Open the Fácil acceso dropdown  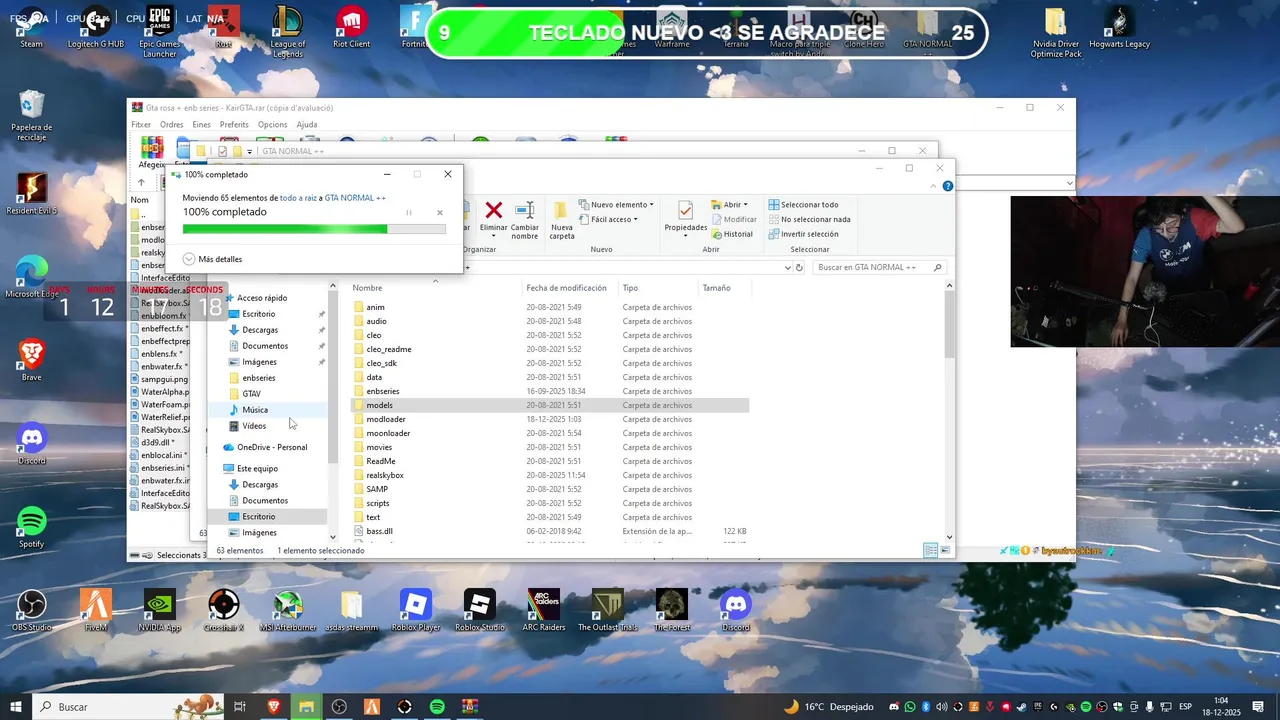[610, 219]
